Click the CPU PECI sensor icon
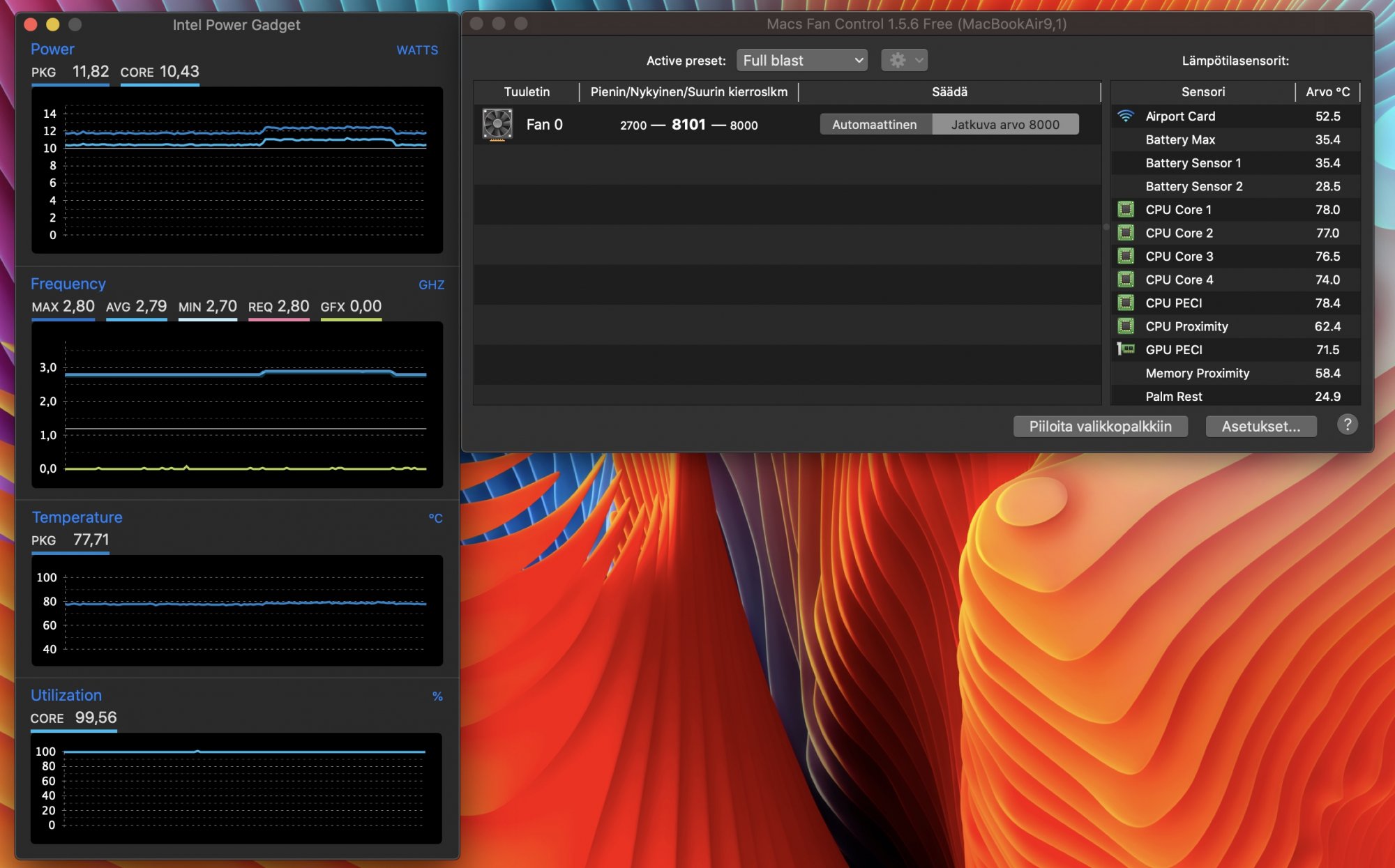The image size is (1395, 868). pos(1126,302)
